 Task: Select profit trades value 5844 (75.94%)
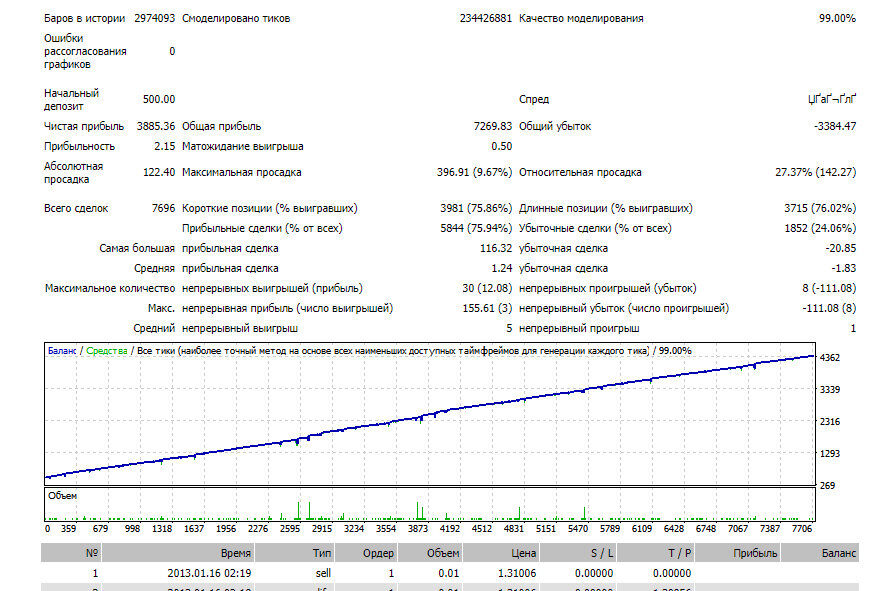476,229
